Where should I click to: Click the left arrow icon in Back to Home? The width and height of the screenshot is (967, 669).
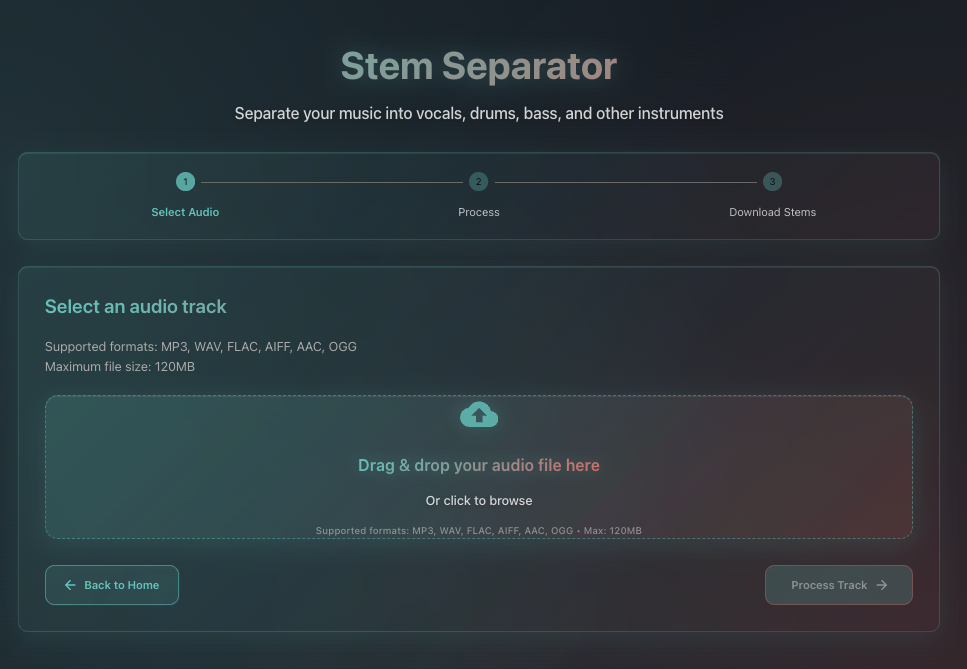click(x=70, y=585)
